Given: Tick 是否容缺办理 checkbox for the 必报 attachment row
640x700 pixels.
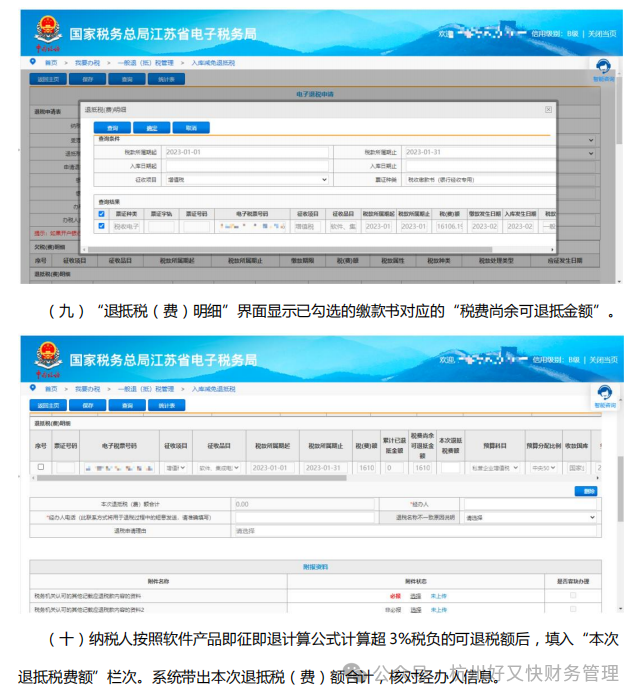Looking at the screenshot, I should tap(573, 596).
